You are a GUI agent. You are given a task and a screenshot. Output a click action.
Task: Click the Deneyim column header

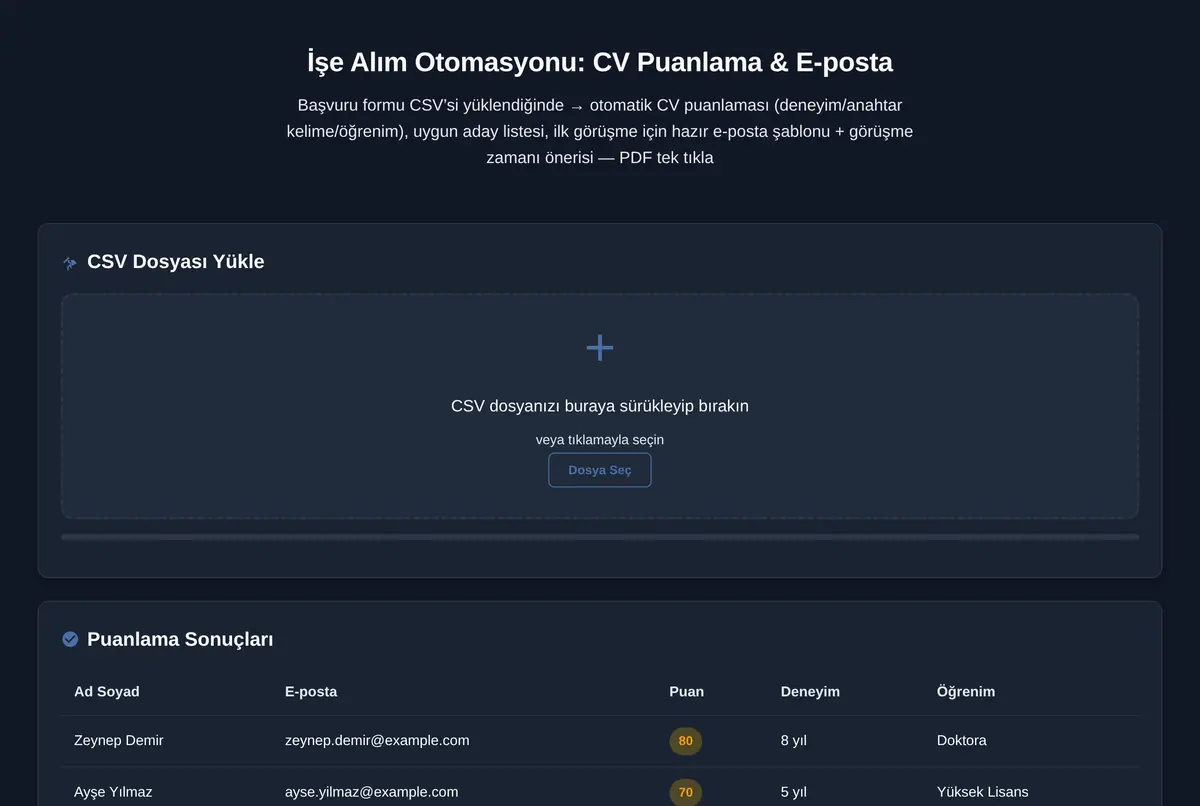pyautogui.click(x=810, y=691)
